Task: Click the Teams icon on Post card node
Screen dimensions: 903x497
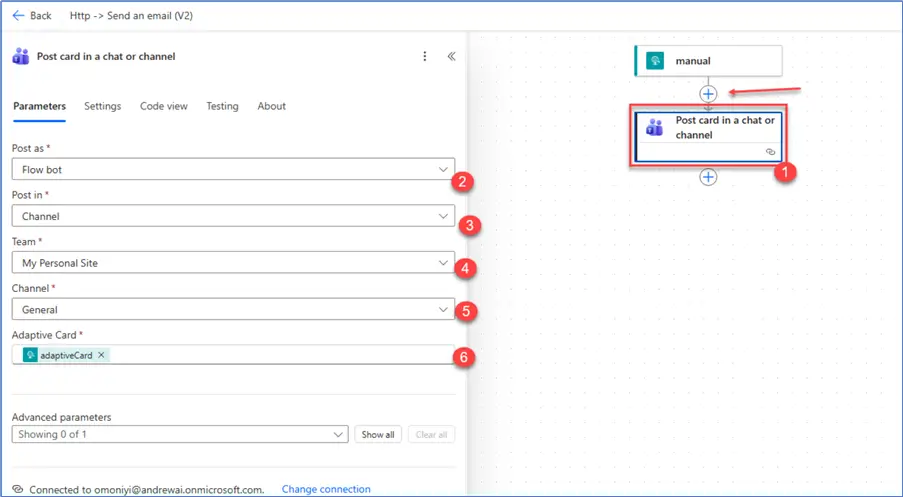Action: pyautogui.click(x=654, y=127)
